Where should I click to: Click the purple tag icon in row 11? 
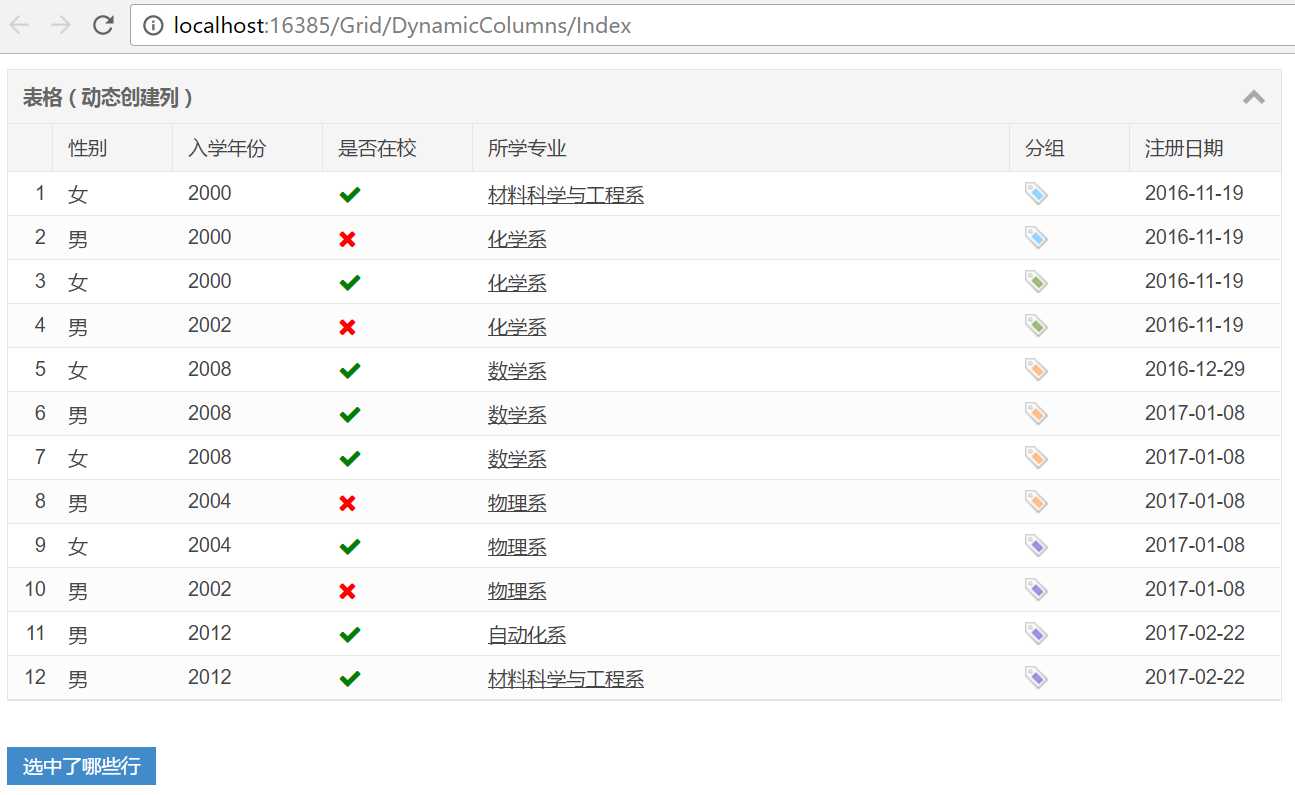[1036, 633]
